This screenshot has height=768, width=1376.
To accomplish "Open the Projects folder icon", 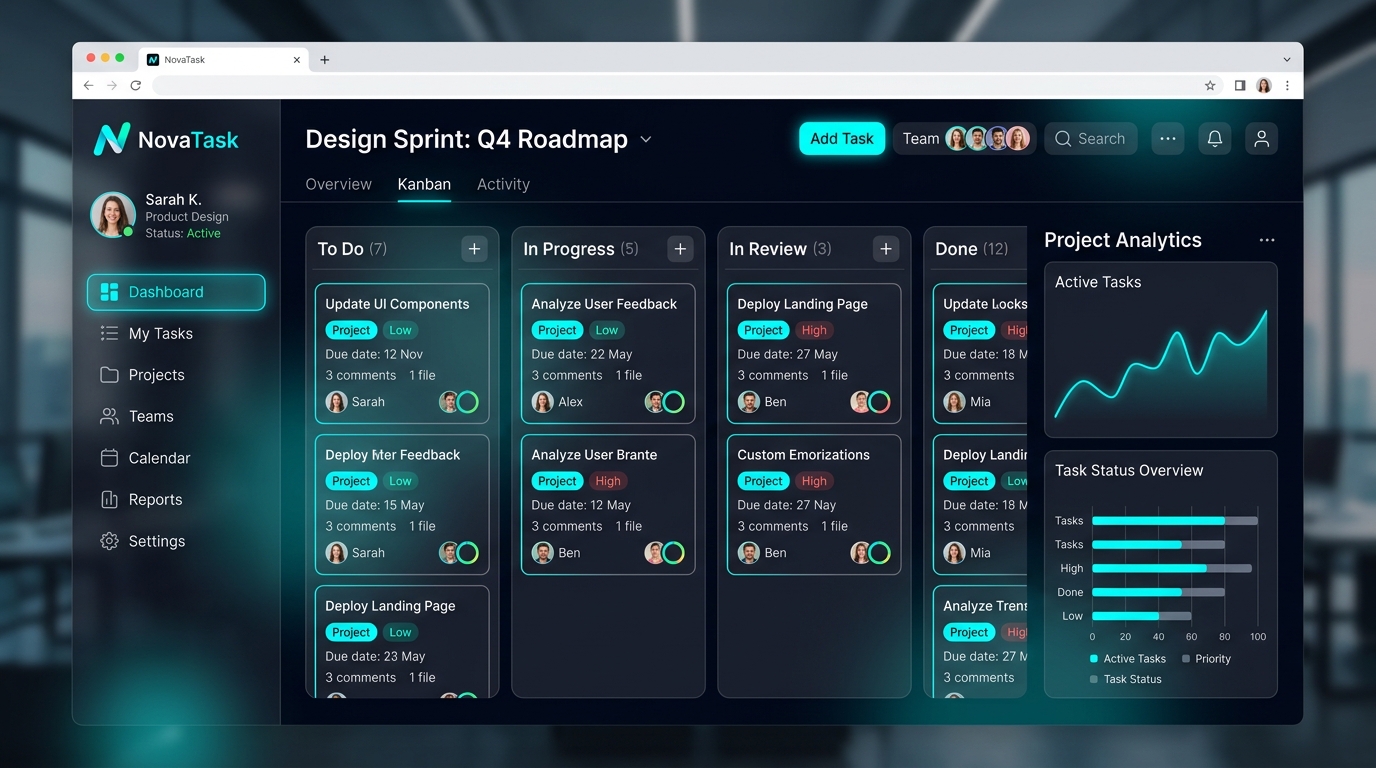I will [x=109, y=375].
